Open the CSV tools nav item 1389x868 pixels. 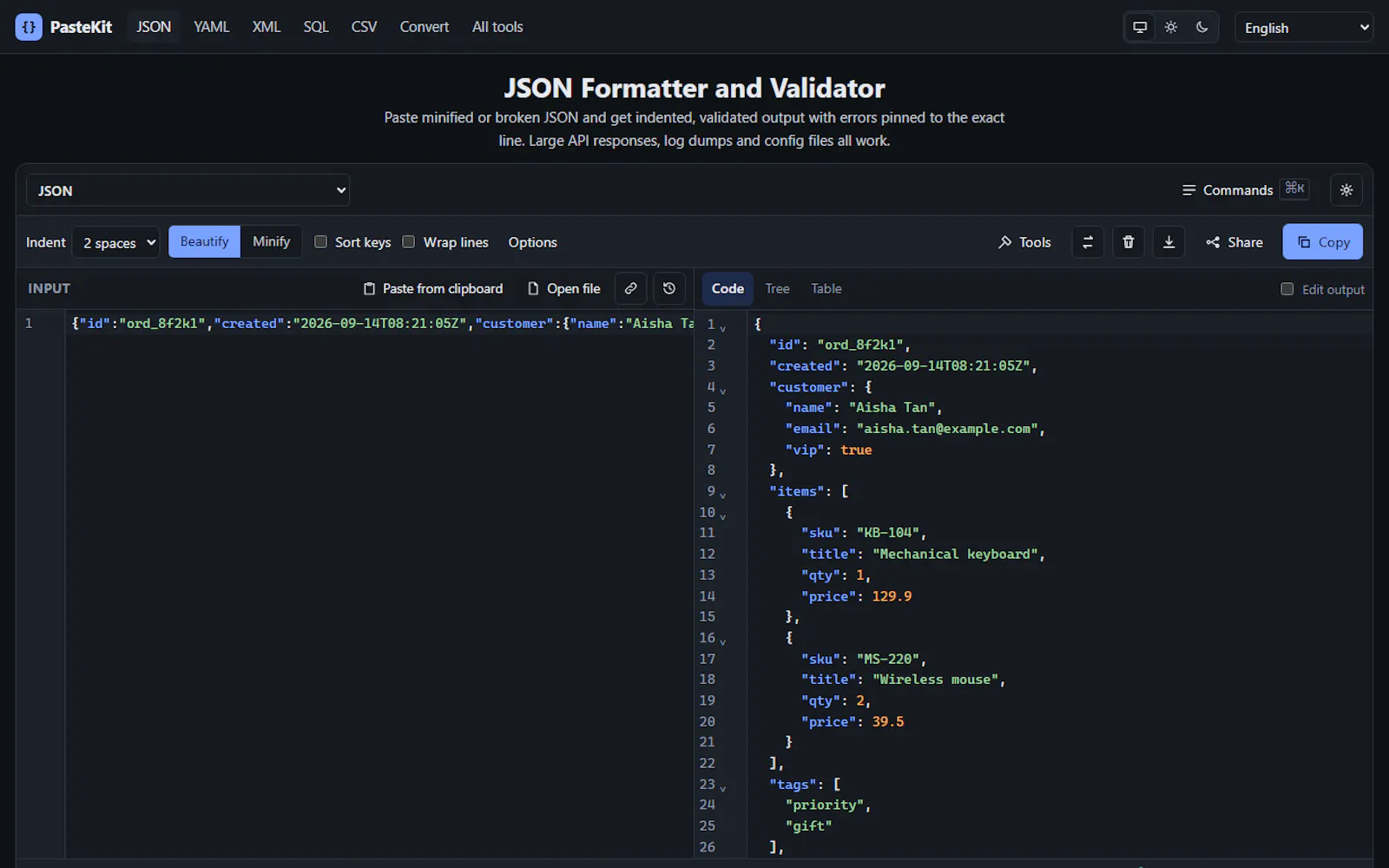tap(364, 27)
